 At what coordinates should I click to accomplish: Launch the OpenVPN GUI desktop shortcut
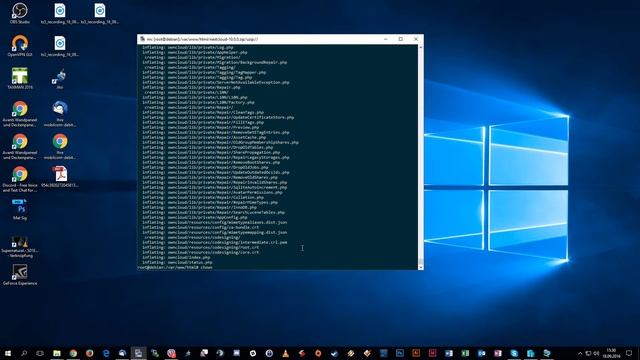point(20,46)
